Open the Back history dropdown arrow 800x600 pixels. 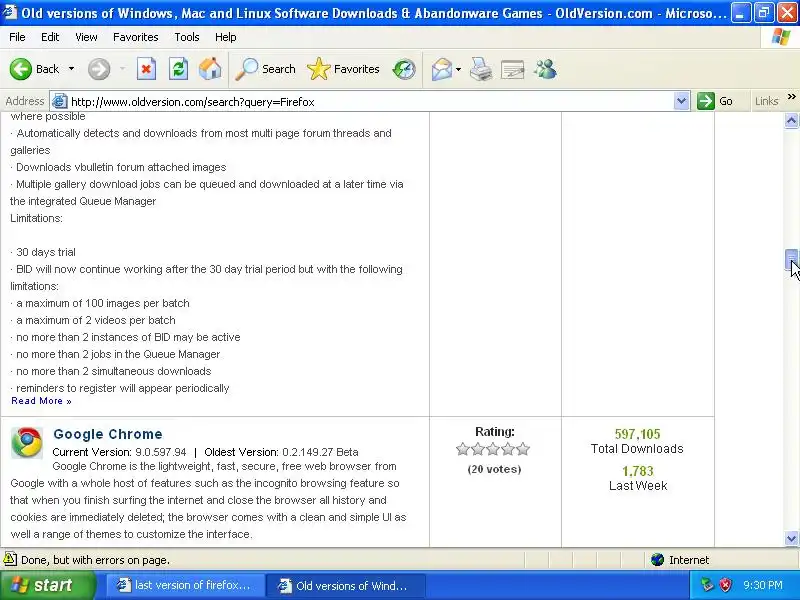tap(71, 69)
